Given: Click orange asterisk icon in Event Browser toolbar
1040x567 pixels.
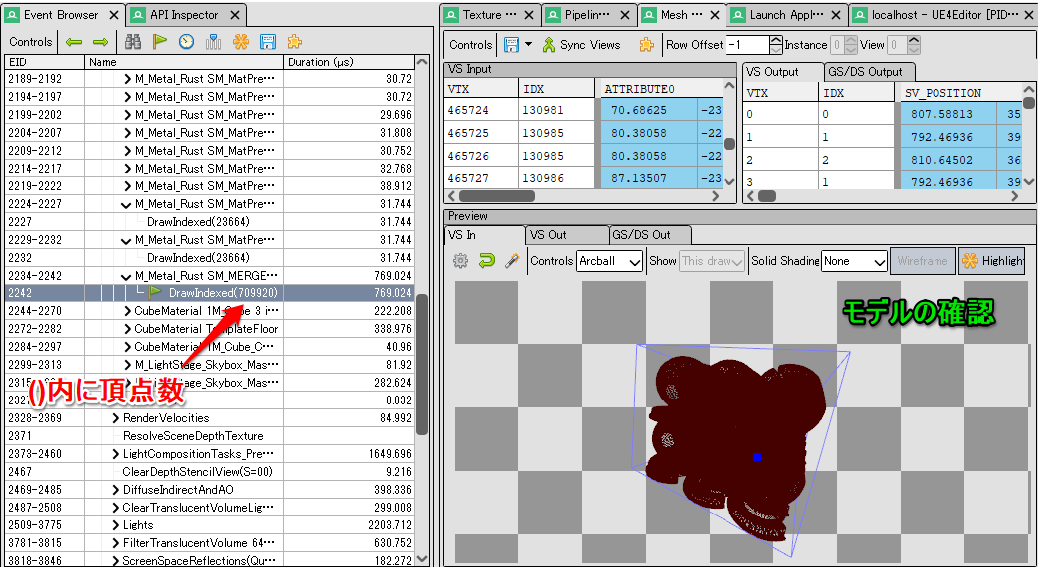Looking at the screenshot, I should (x=241, y=42).
